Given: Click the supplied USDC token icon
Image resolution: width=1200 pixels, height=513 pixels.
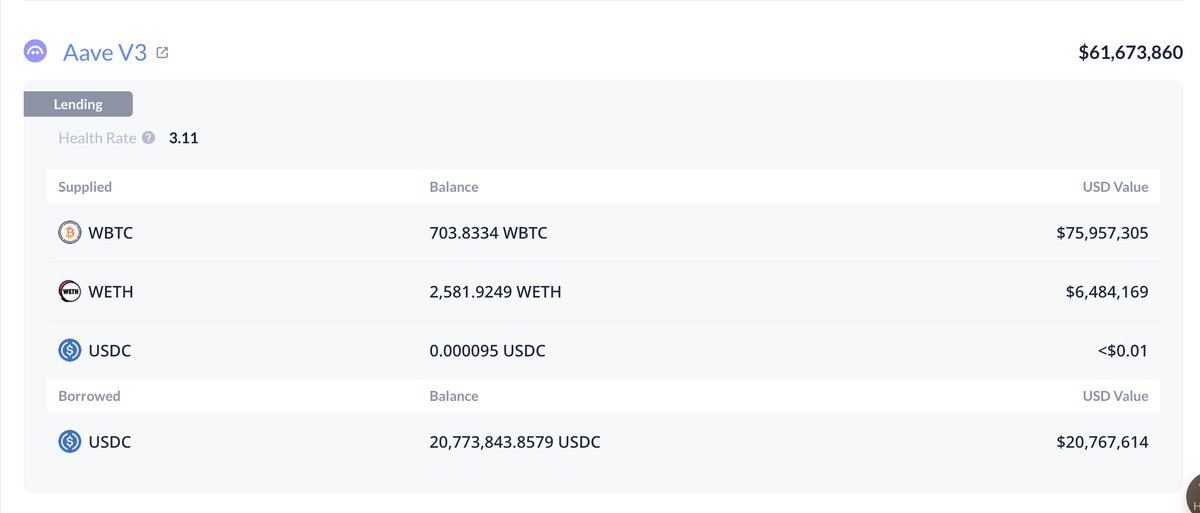Looking at the screenshot, I should pyautogui.click(x=69, y=351).
